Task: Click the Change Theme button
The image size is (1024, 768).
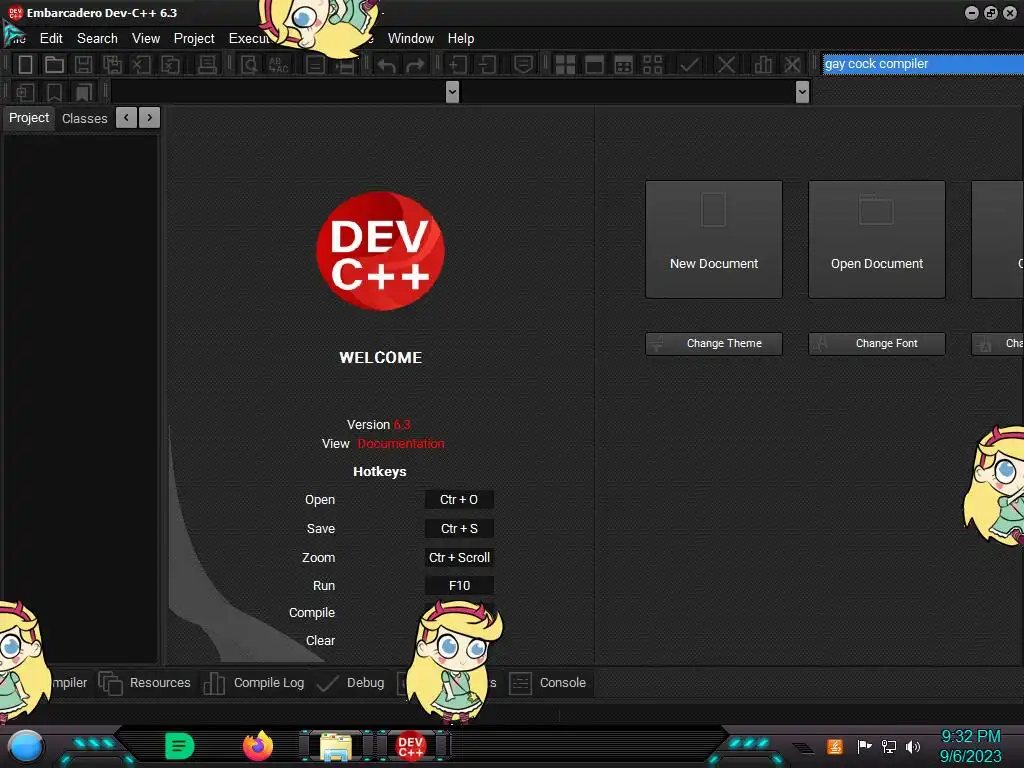Action: coord(714,344)
